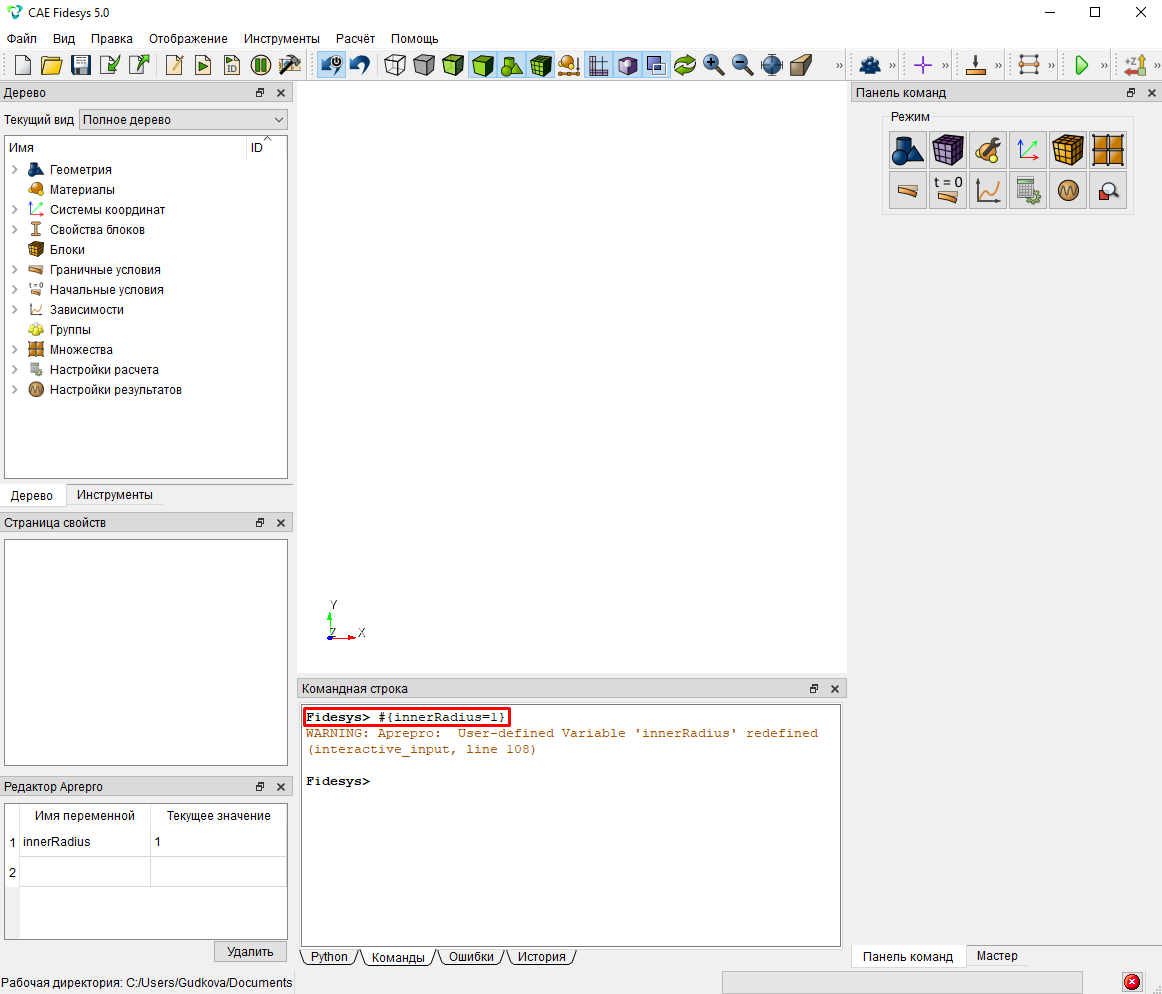Expand the Граничные условия tree node
Viewport: 1162px width, 994px height.
pyautogui.click(x=14, y=270)
